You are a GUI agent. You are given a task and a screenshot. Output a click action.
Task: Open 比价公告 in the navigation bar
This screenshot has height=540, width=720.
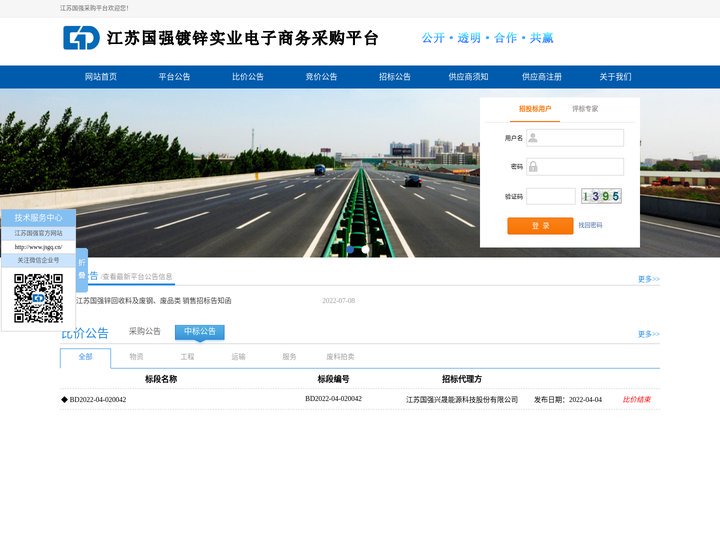point(248,77)
